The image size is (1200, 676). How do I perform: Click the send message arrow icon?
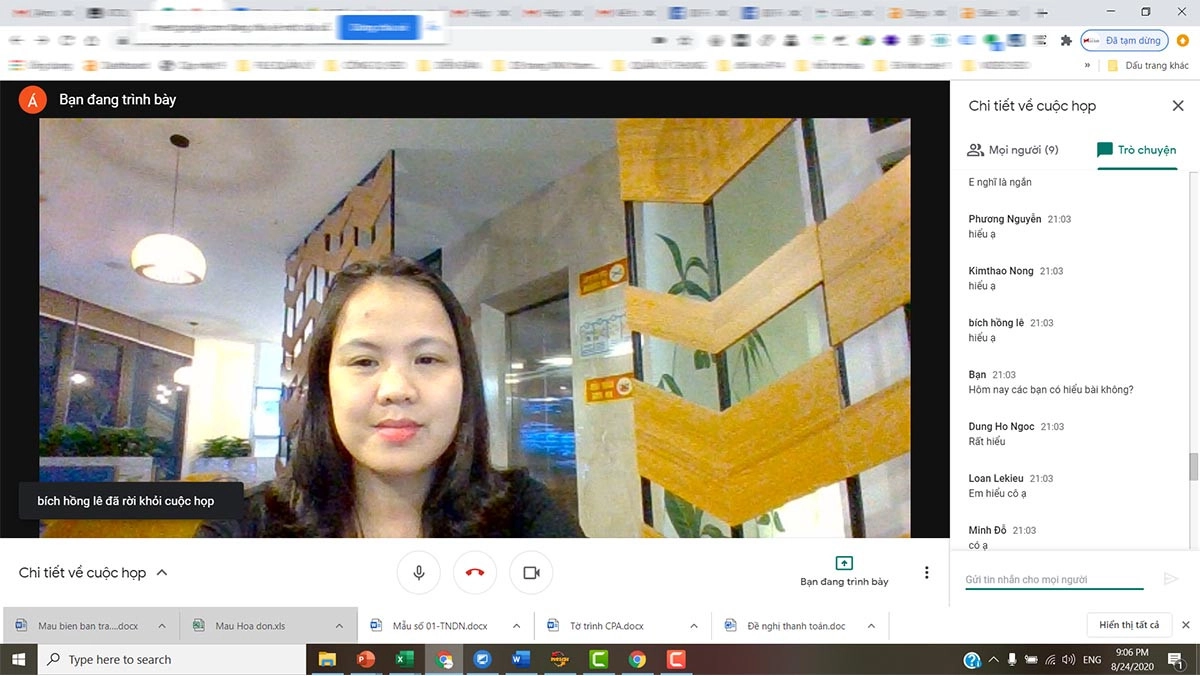pyautogui.click(x=1171, y=579)
